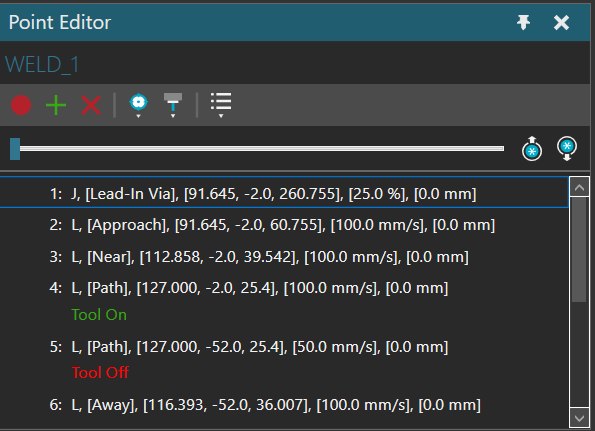This screenshot has height=431, width=595.
Task: Add a new point with green plus
Action: point(56,105)
